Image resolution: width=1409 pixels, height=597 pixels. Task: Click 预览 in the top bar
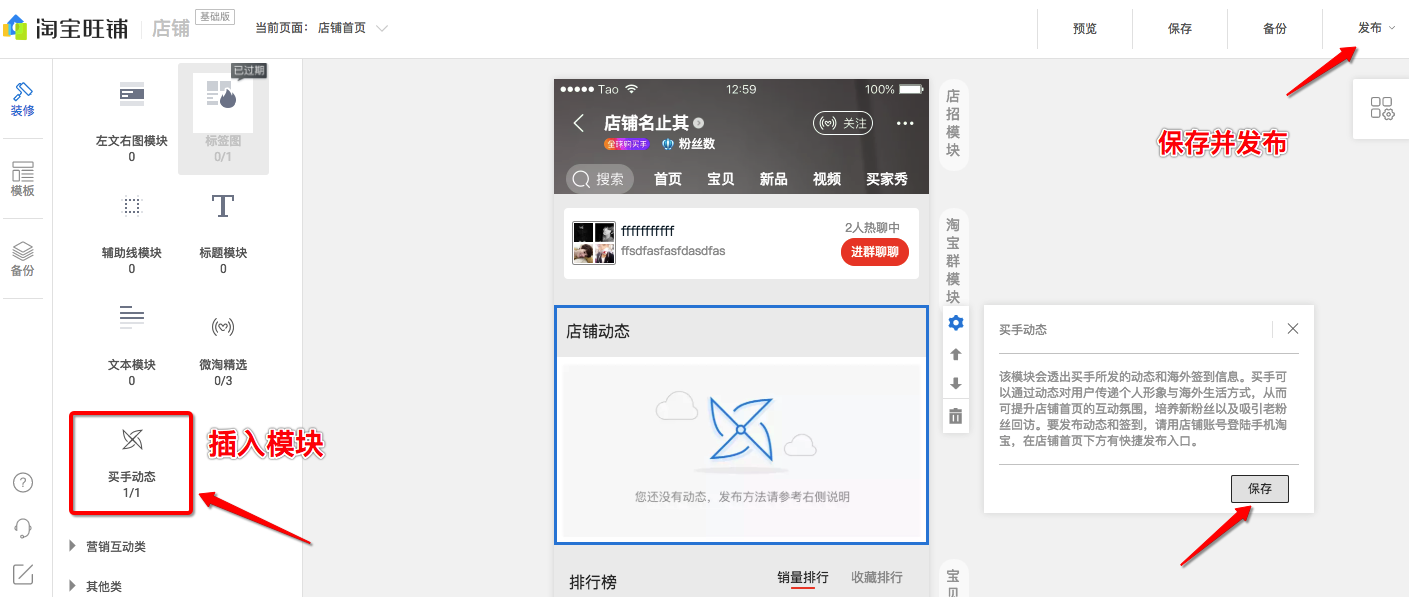[1084, 29]
